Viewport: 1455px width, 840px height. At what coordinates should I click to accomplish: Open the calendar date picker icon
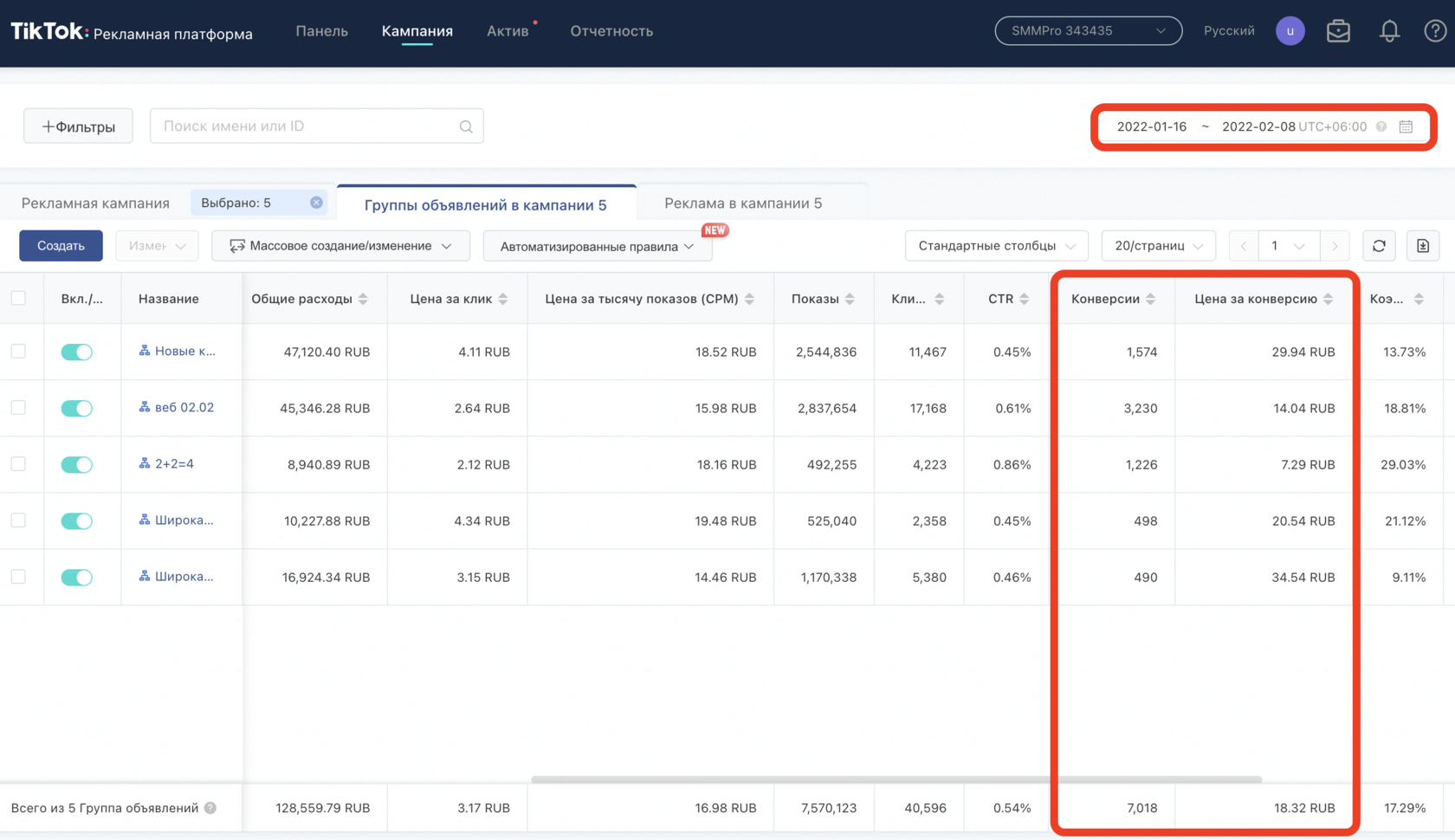tap(1406, 126)
